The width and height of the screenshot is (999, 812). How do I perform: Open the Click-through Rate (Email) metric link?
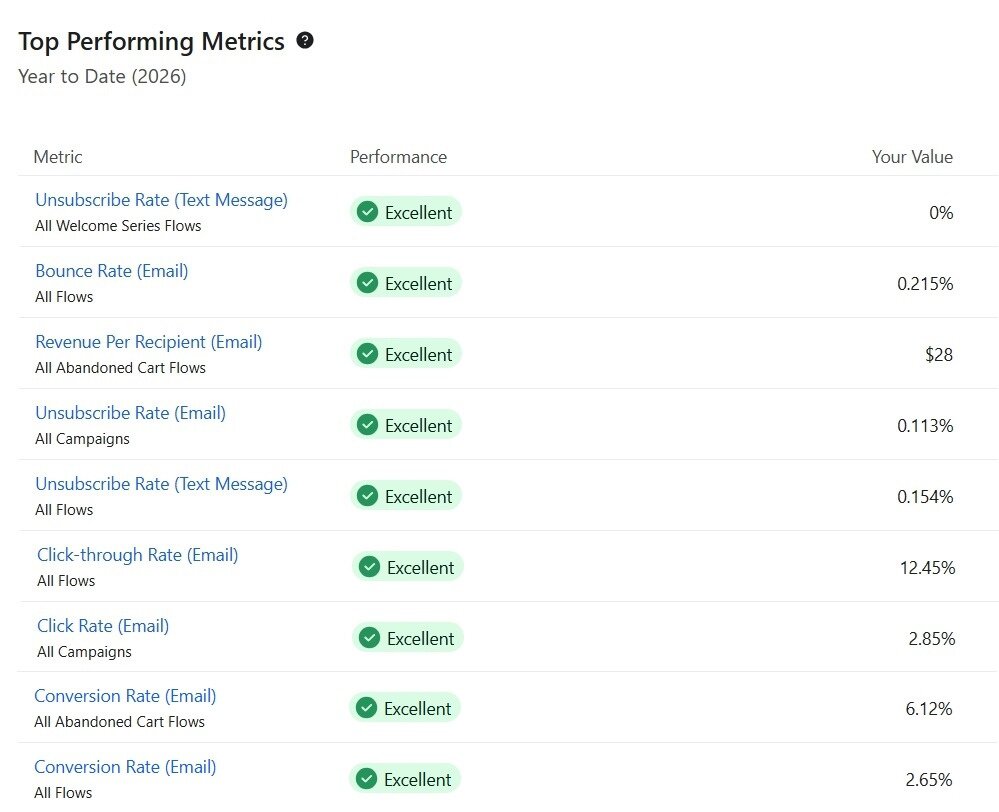[138, 555]
